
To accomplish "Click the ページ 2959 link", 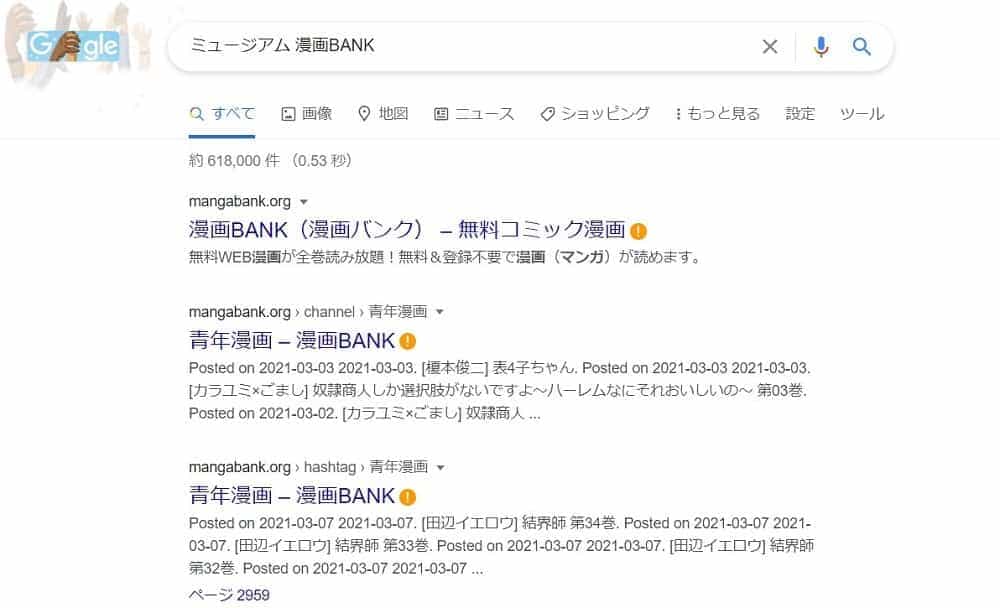I will [x=229, y=595].
